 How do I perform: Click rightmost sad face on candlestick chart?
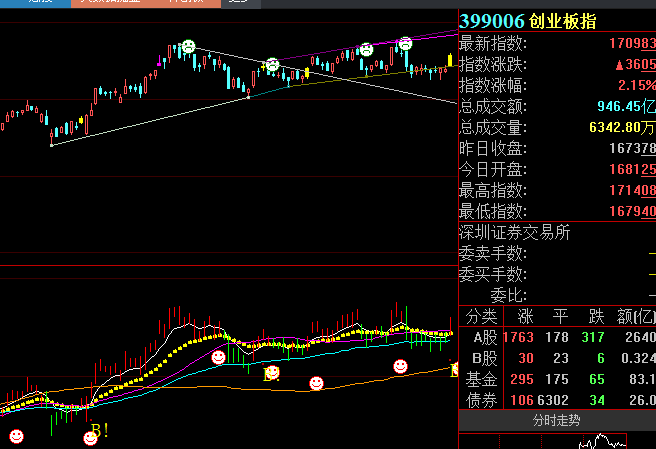[405, 43]
